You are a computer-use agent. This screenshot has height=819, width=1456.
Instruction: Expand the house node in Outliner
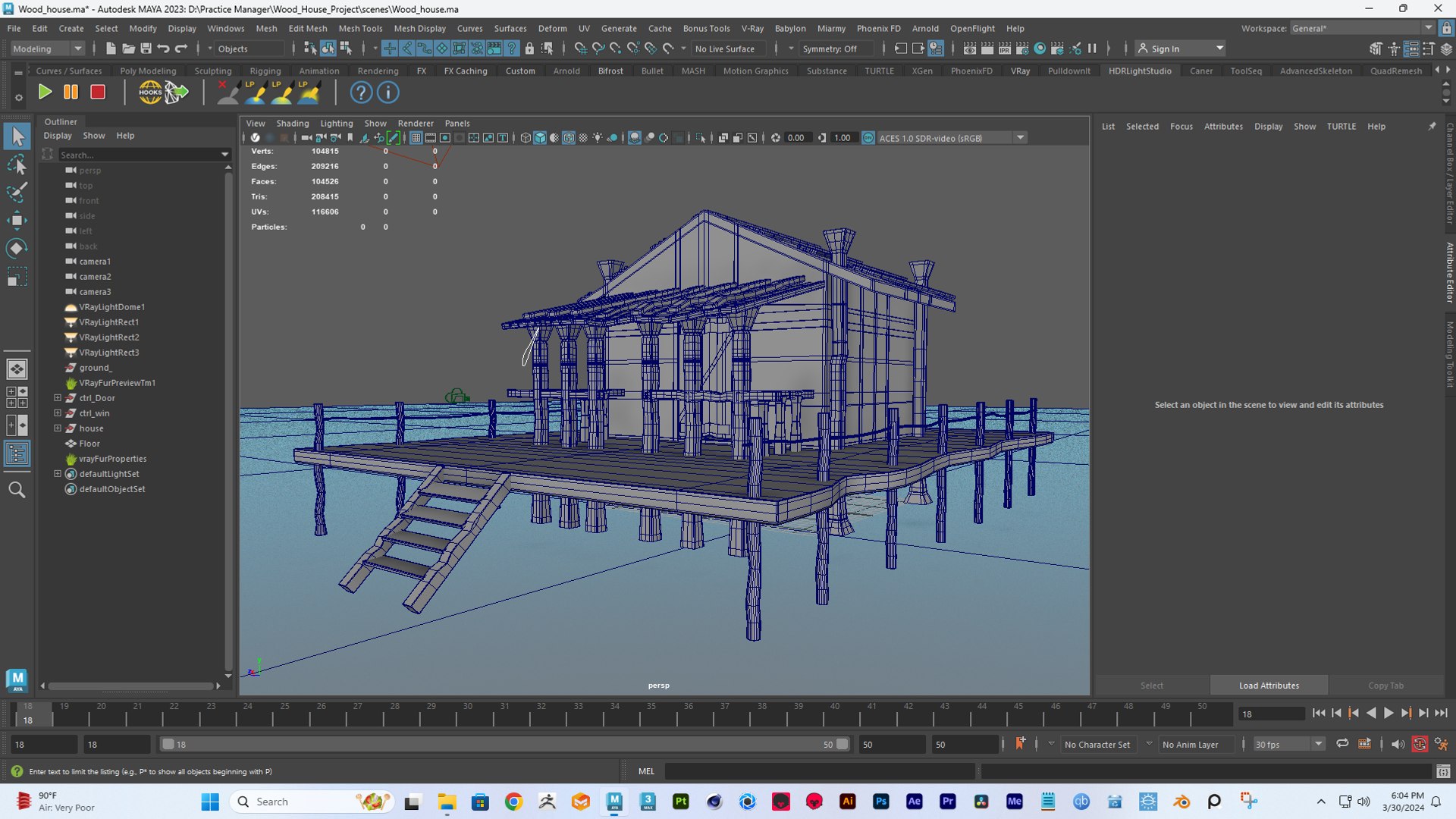(58, 428)
